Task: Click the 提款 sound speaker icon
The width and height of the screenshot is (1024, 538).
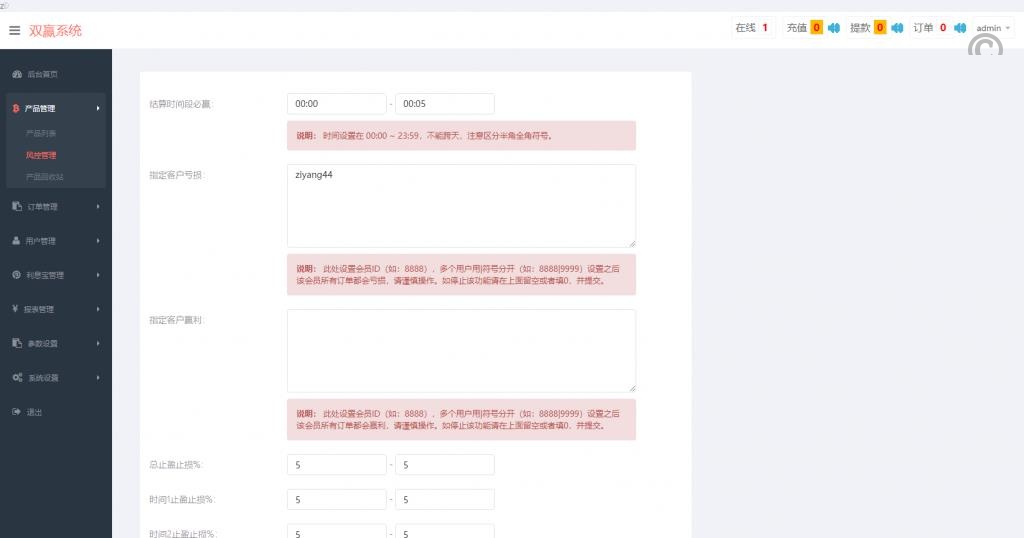Action: [x=897, y=28]
